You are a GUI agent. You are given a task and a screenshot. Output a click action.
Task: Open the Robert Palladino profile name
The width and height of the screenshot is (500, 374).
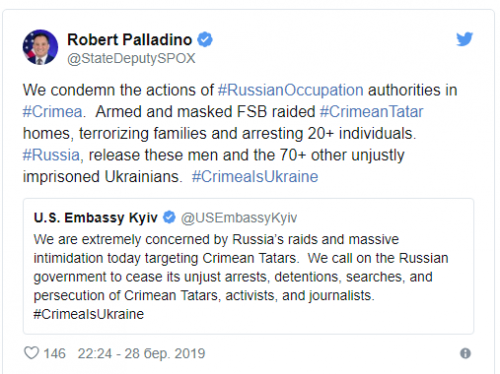point(130,40)
